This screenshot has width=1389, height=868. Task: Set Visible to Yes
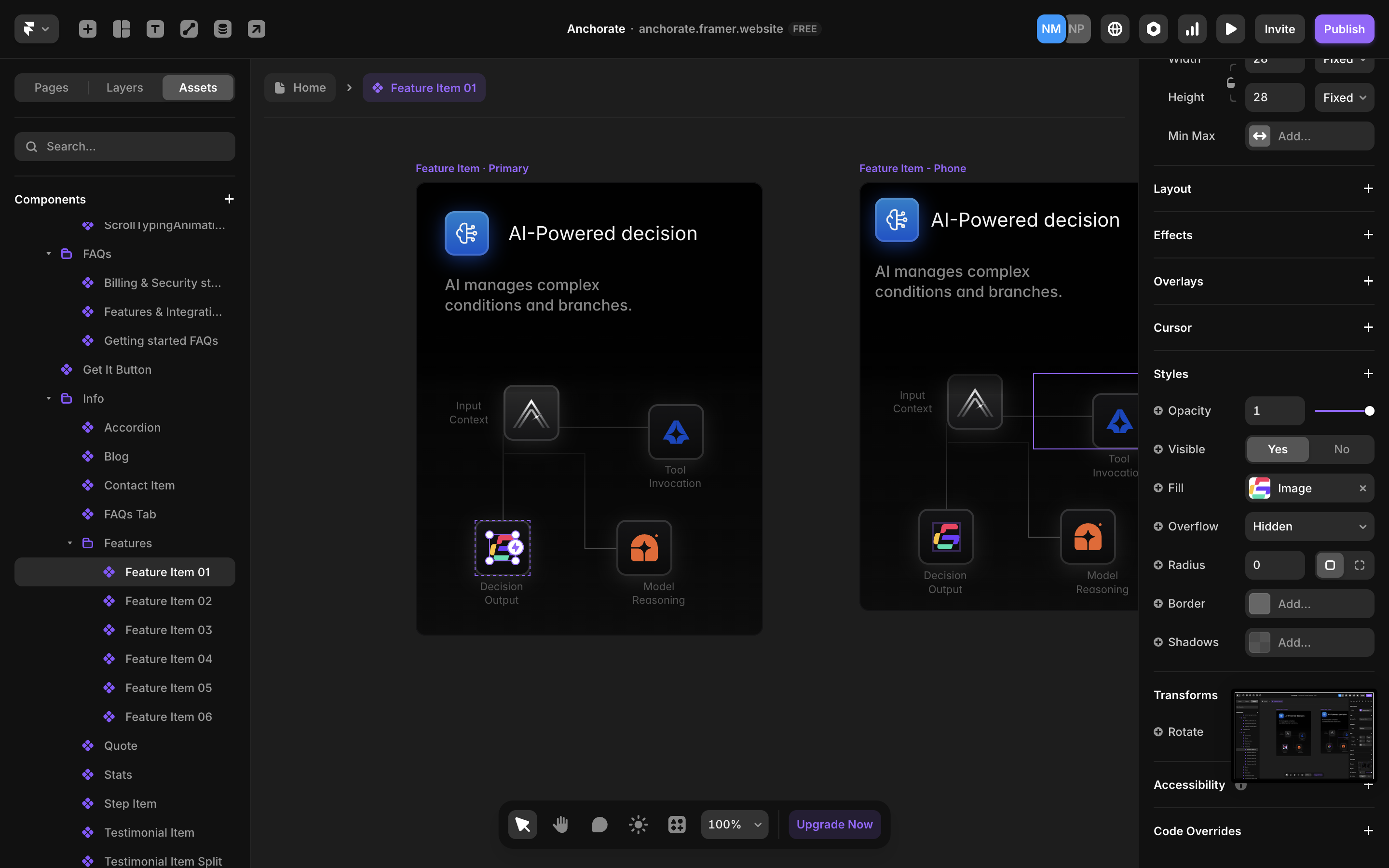pos(1277,449)
